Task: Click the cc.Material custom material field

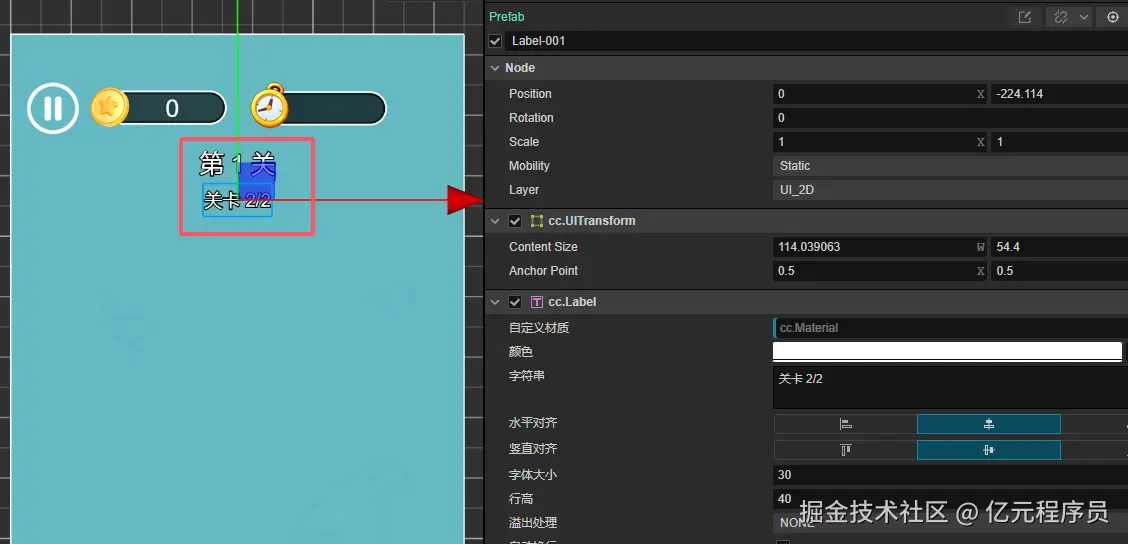Action: pos(950,328)
